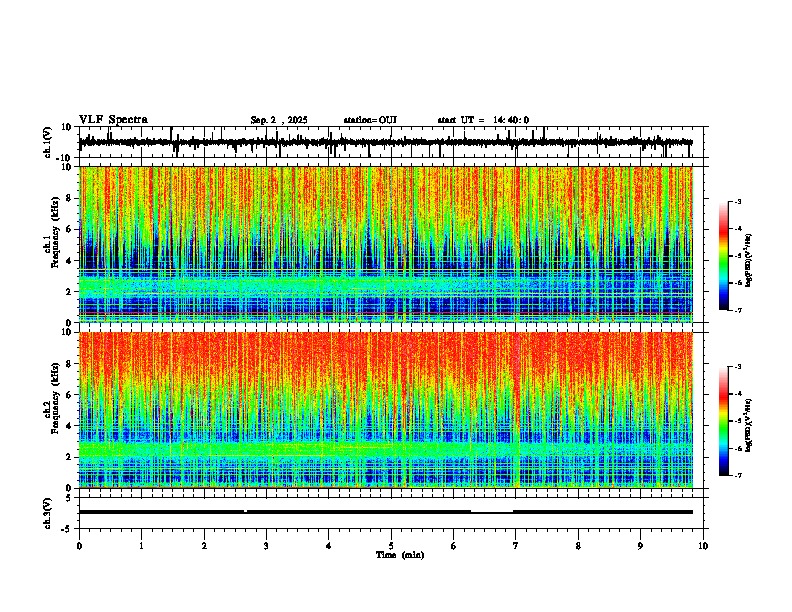Click the 'ch.3(V)' axis label
792x612 pixels.
[48, 514]
